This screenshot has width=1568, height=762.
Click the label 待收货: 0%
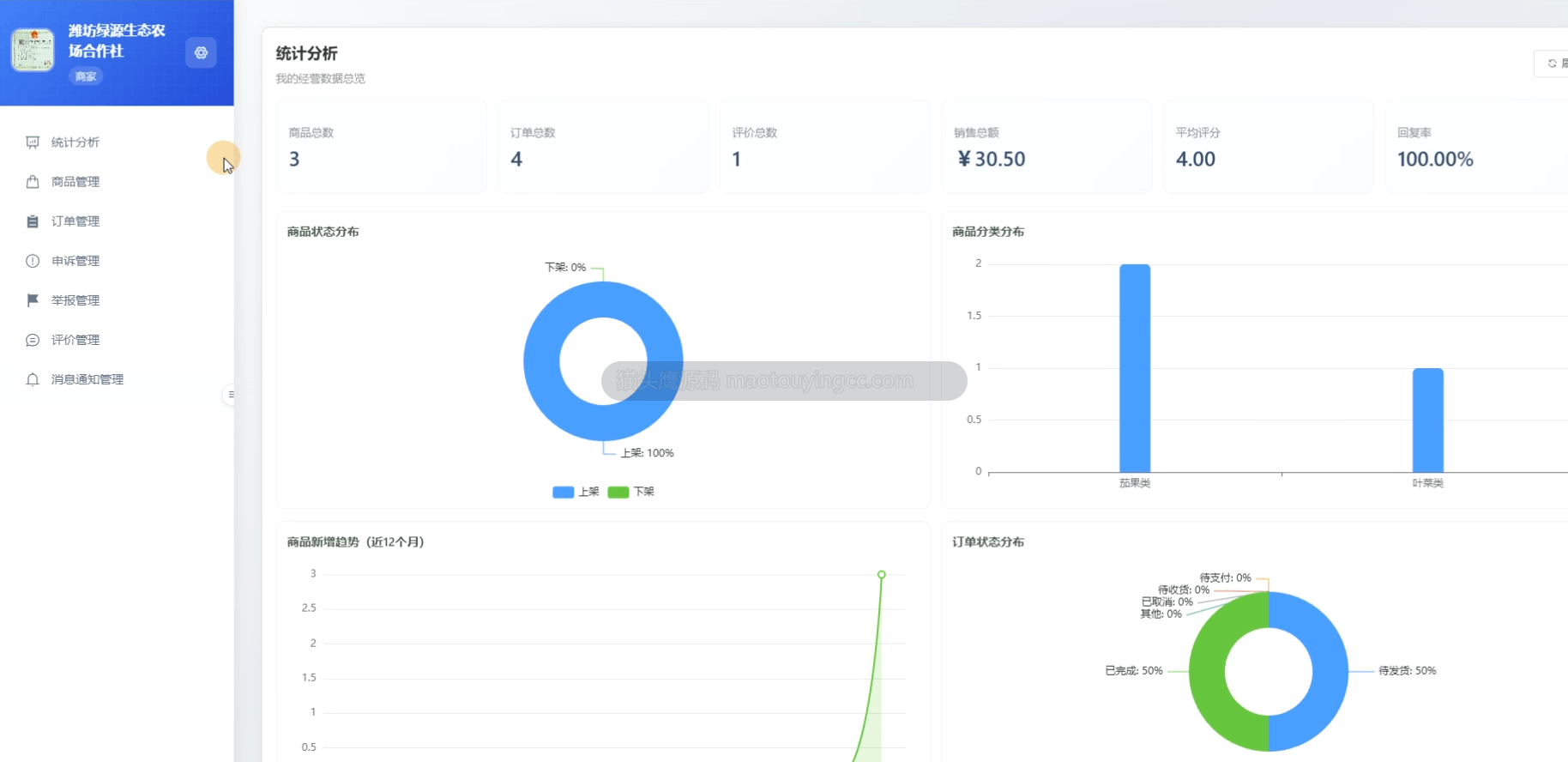[1184, 590]
